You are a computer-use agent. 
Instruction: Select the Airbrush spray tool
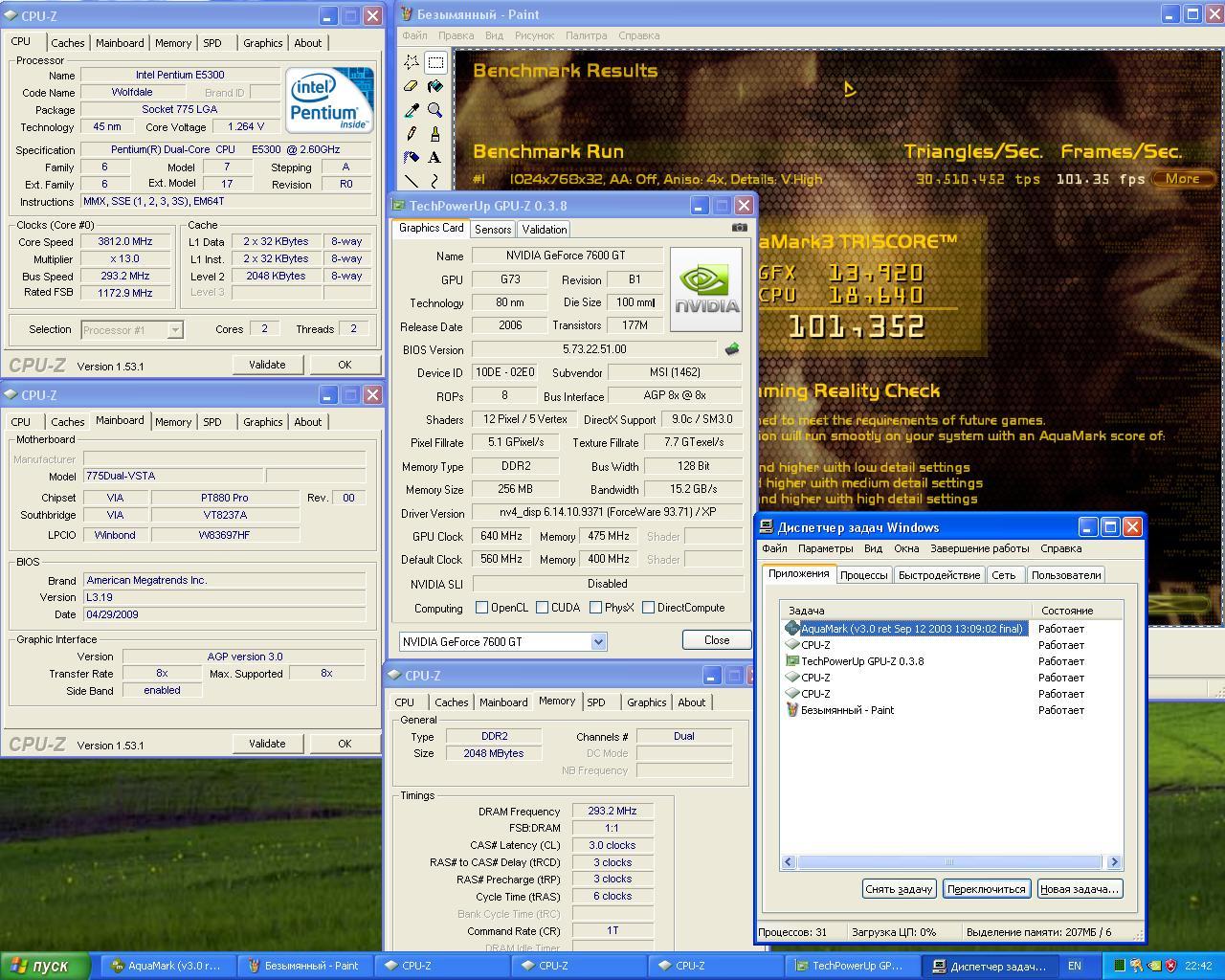tap(412, 158)
